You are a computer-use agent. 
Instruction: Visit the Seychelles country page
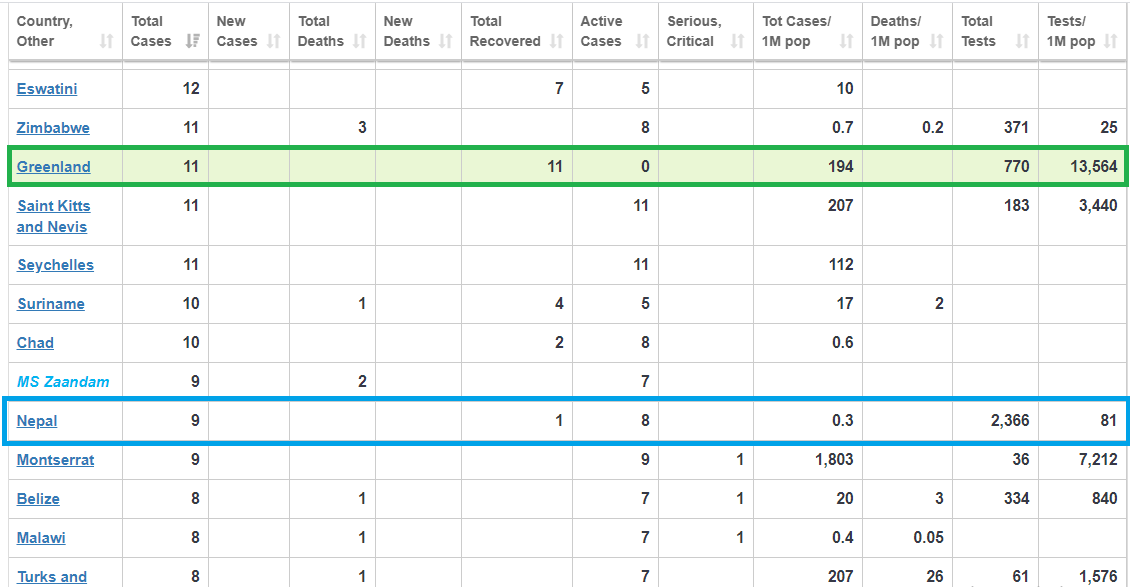point(55,264)
